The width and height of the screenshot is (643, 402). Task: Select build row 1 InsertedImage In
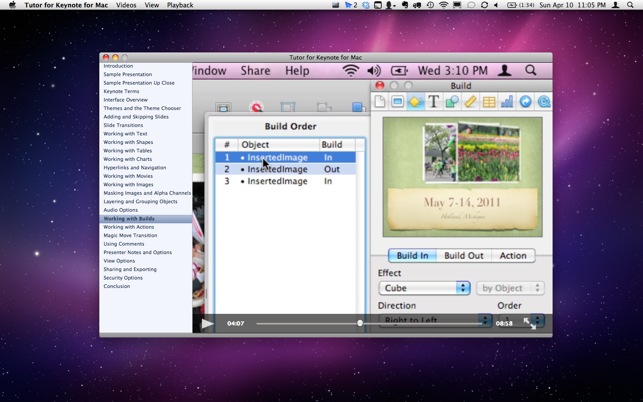[285, 157]
